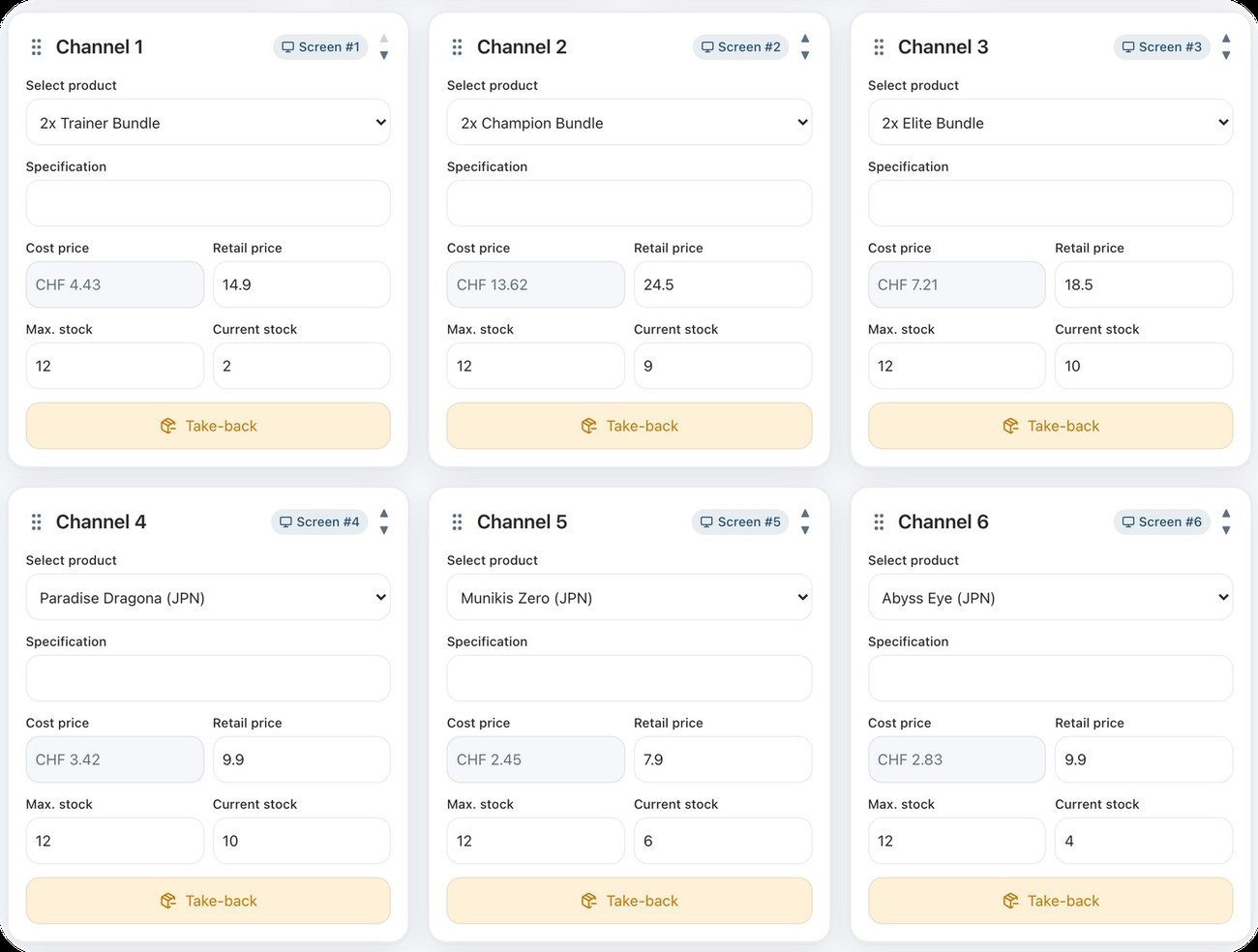Click the drag handle icon for Channel 2
Screen dimensions: 1258x952
pos(458,46)
